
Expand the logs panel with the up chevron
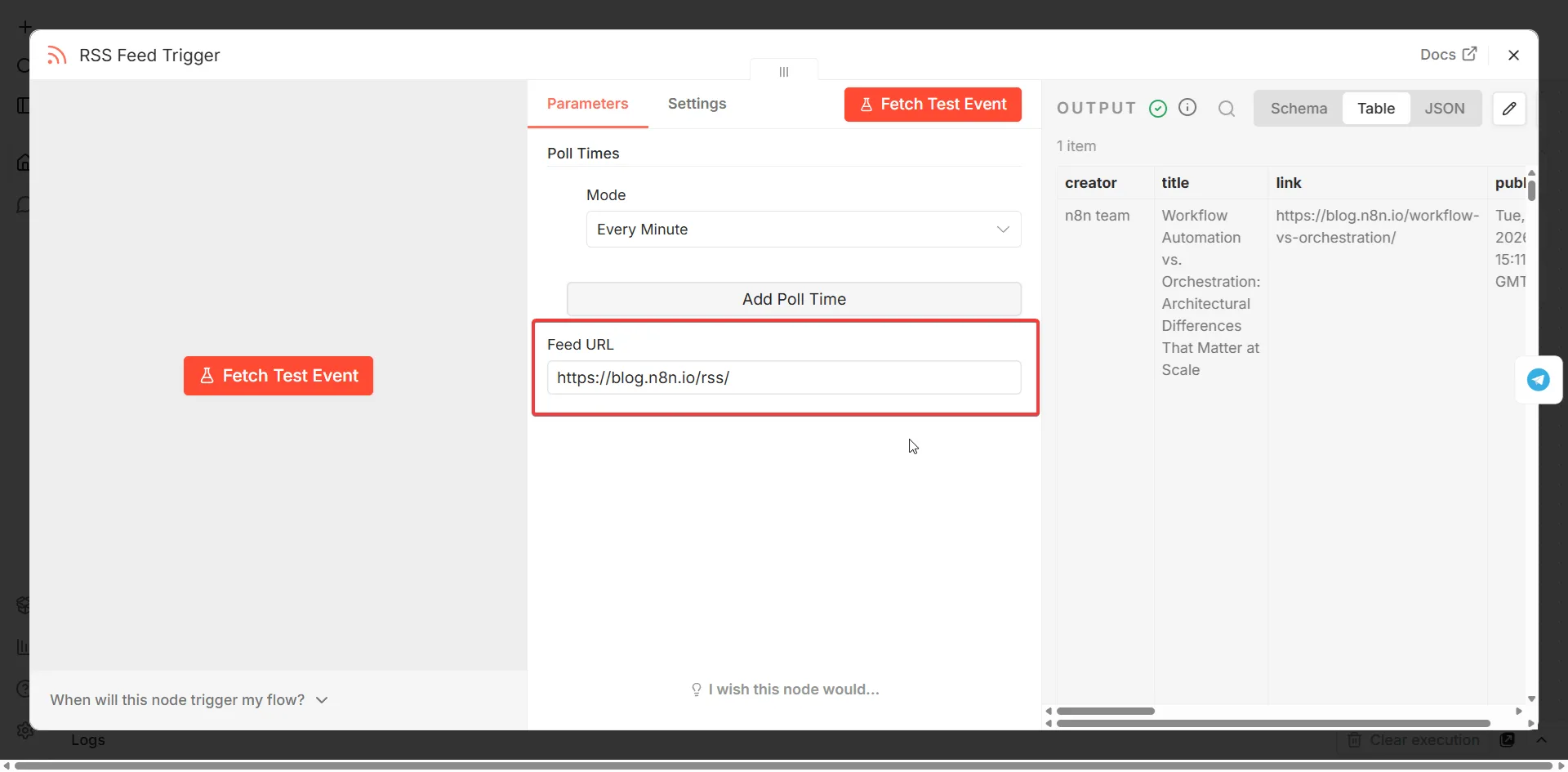tap(1542, 740)
